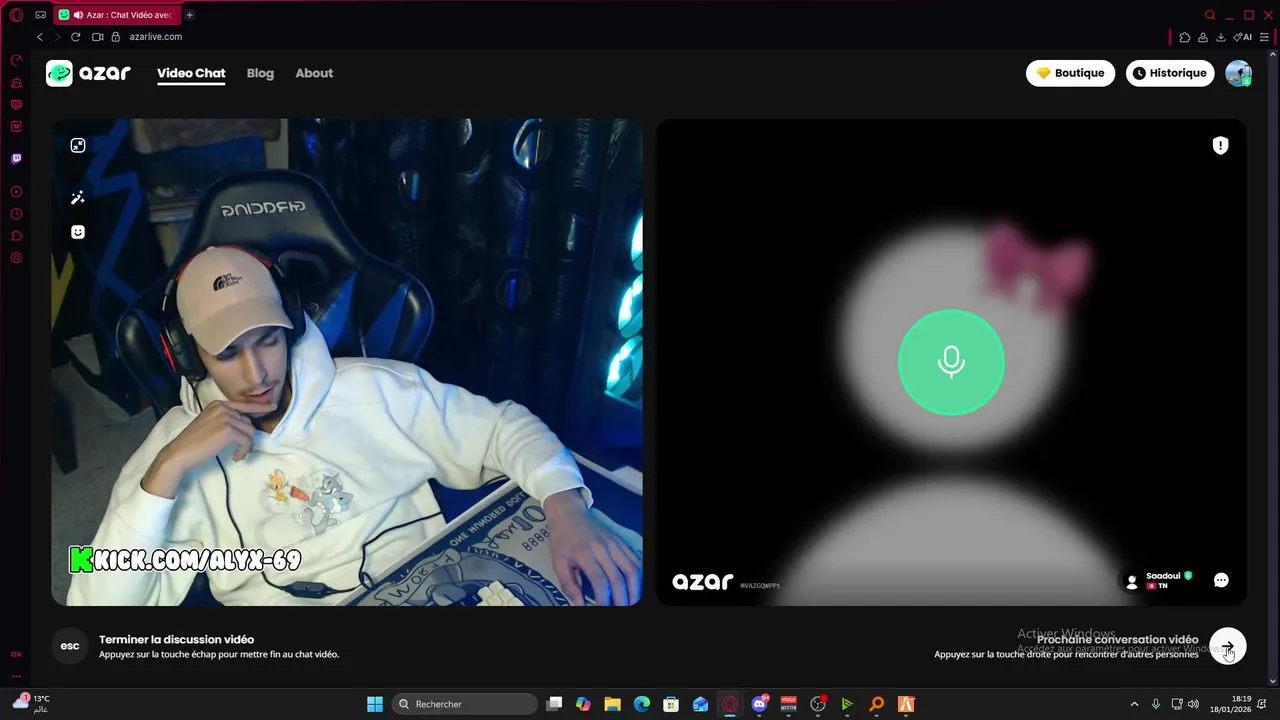Open the weather widget showing 13°C
This screenshot has height=720, width=1280.
pos(31,703)
